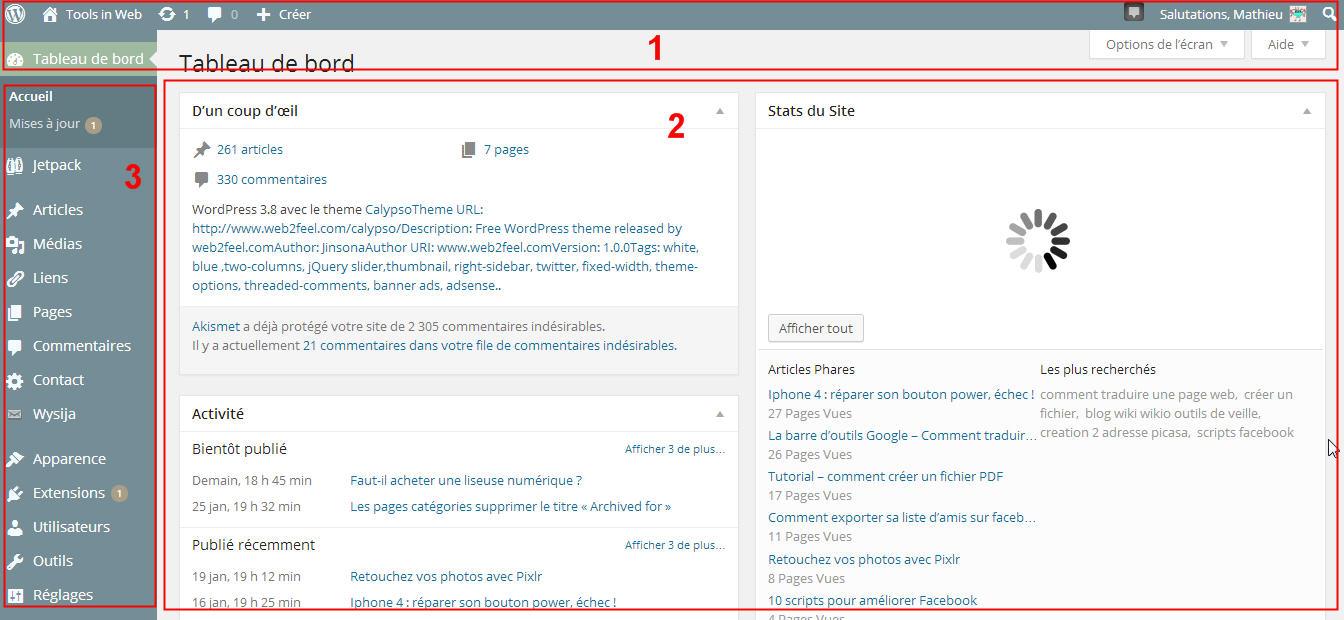
Task: Open the Options de l'écran dropdown
Action: 1166,44
